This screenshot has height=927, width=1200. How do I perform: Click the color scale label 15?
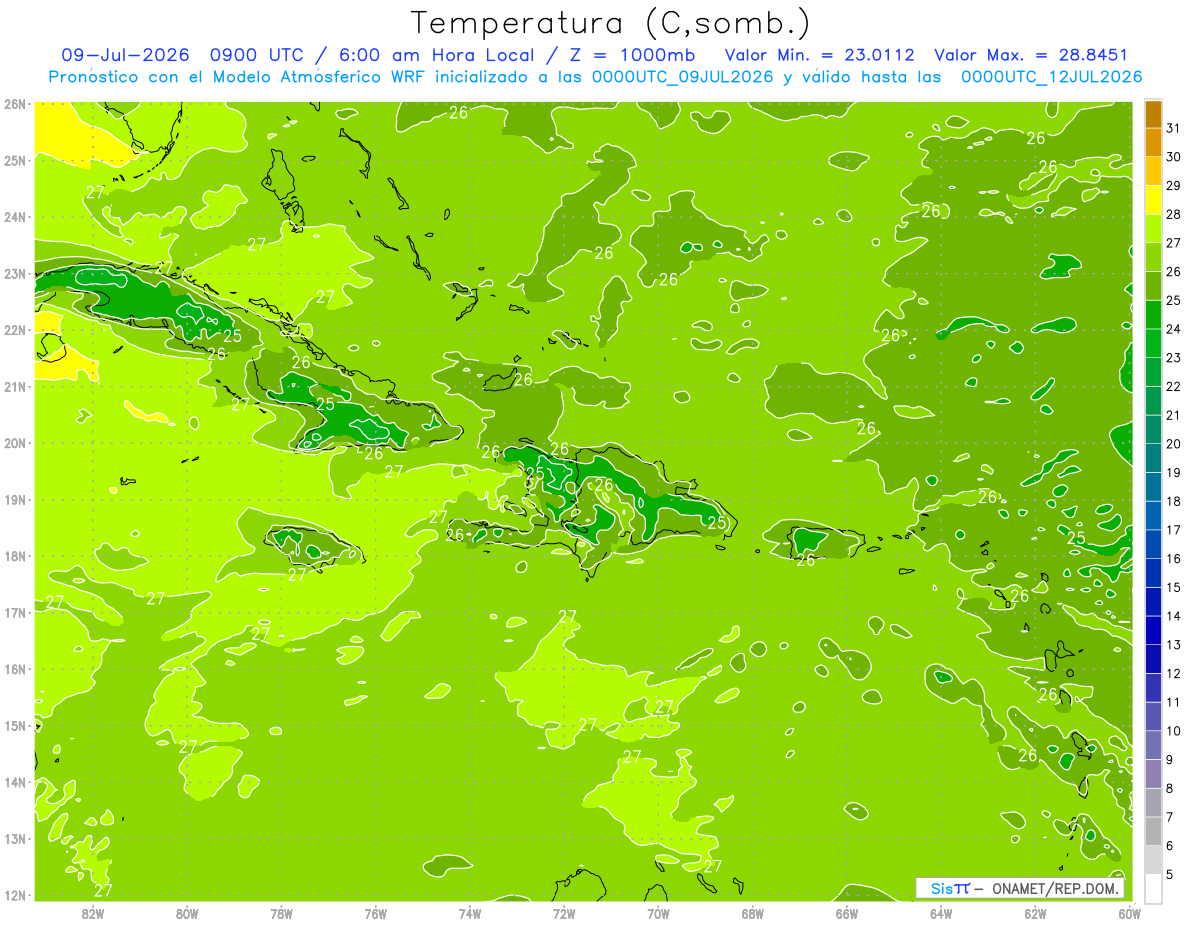(x=1173, y=587)
